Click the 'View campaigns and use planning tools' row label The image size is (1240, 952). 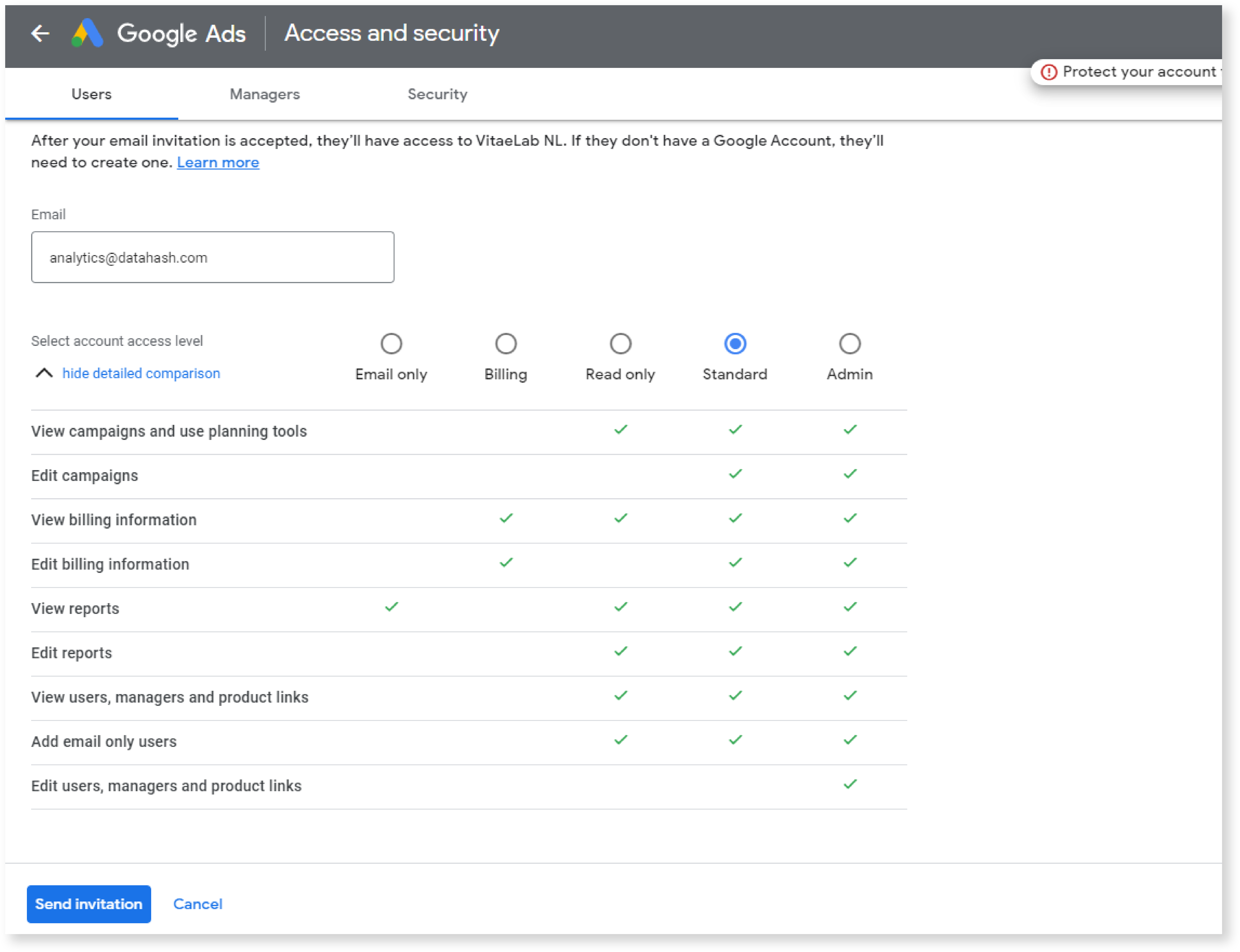tap(169, 431)
